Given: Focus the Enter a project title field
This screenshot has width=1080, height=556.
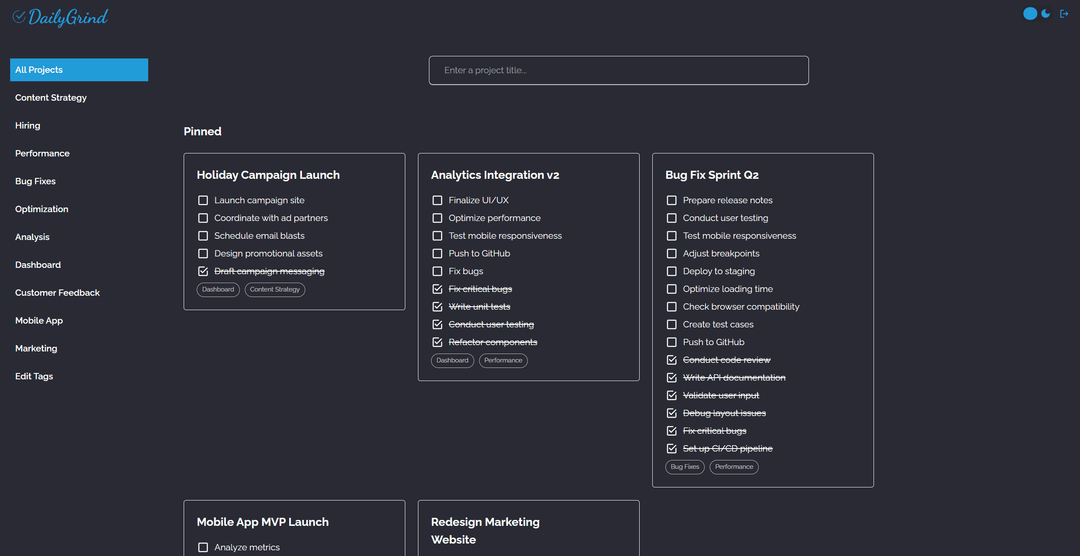Looking at the screenshot, I should pyautogui.click(x=618, y=71).
